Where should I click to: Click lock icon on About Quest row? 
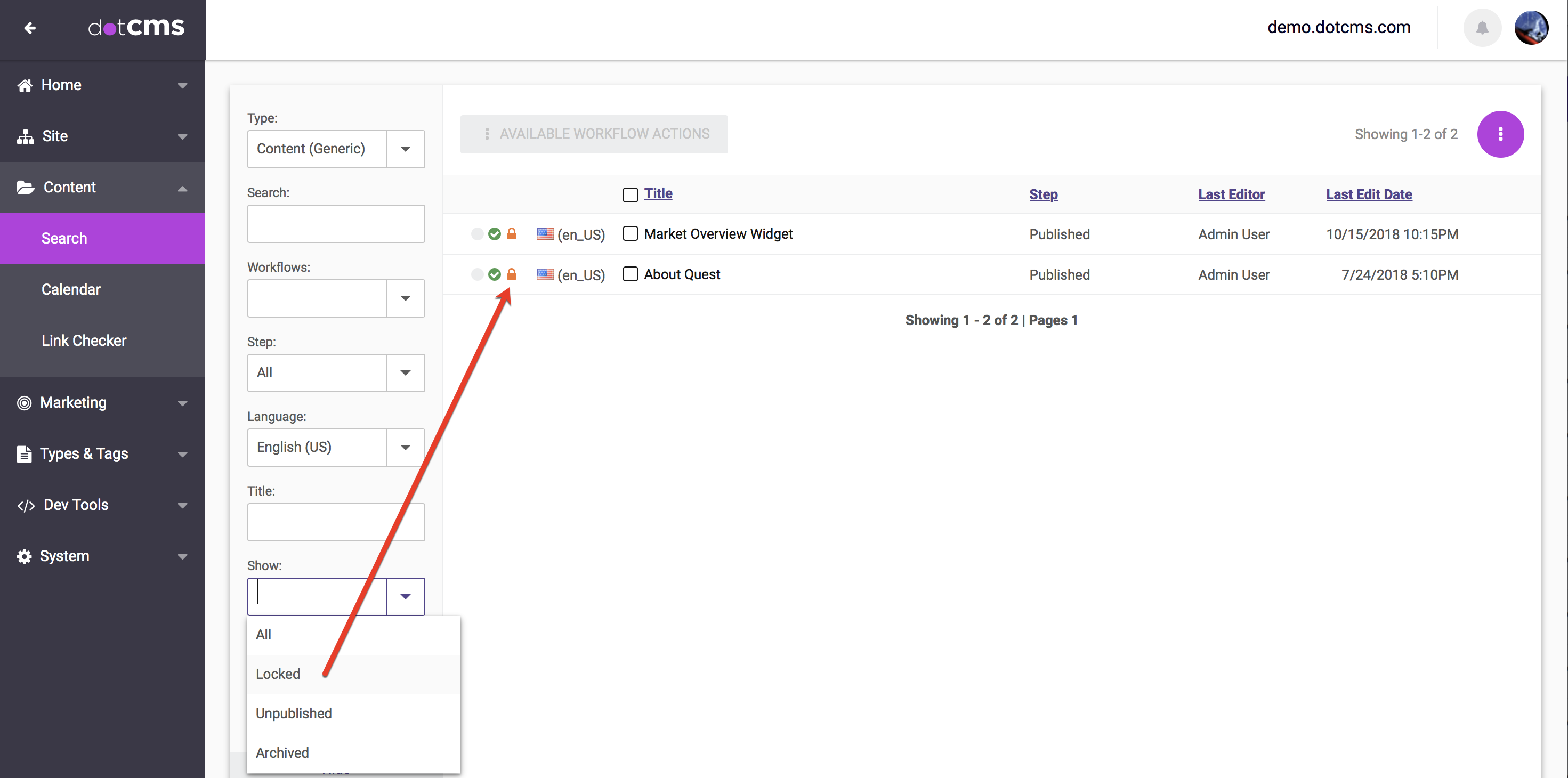(511, 274)
